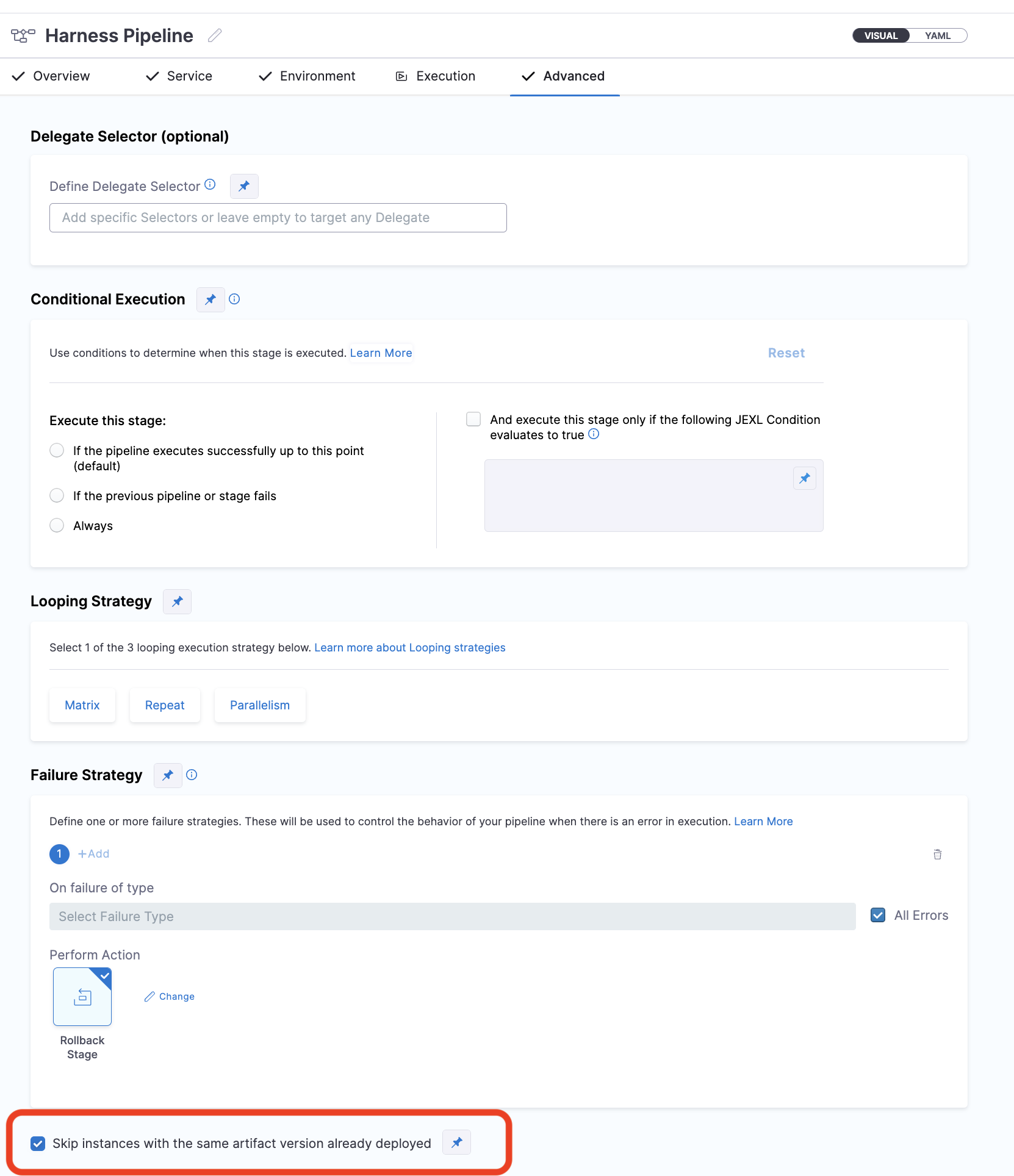Click the pin icon next to Failure Strategy
1014x1176 pixels.
coord(168,775)
